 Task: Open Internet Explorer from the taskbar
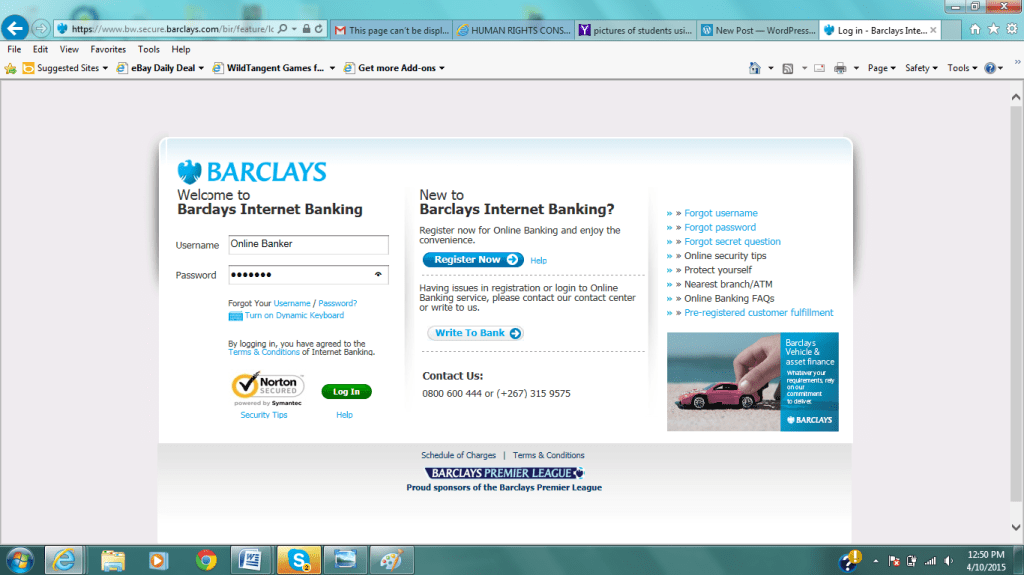pyautogui.click(x=64, y=561)
